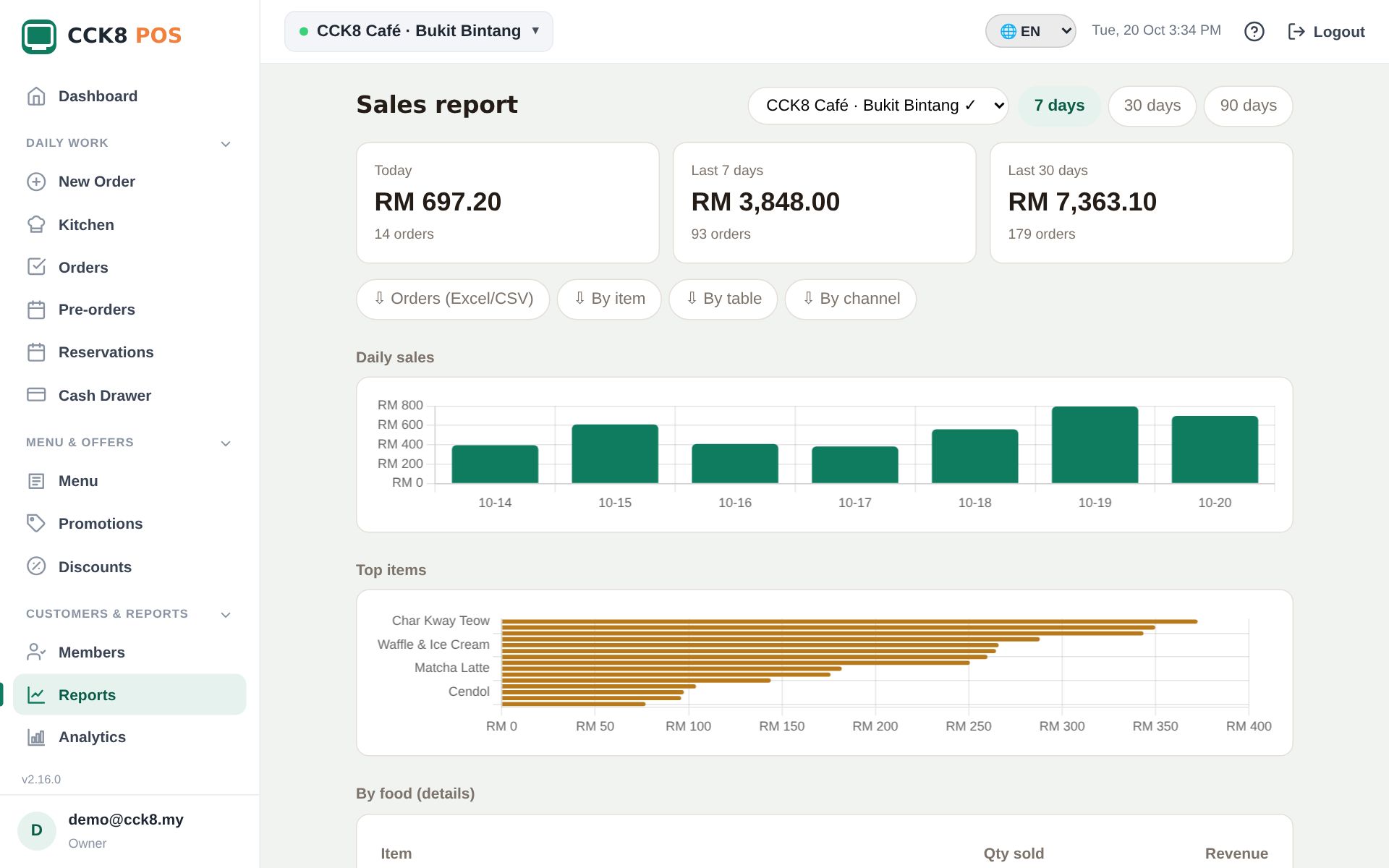Click the help question mark icon
The image size is (1389, 868).
1254,32
